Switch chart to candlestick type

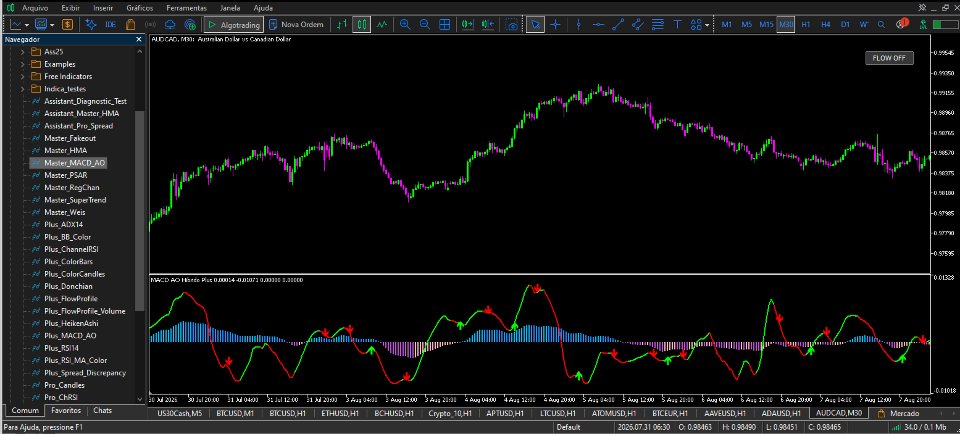pos(362,24)
